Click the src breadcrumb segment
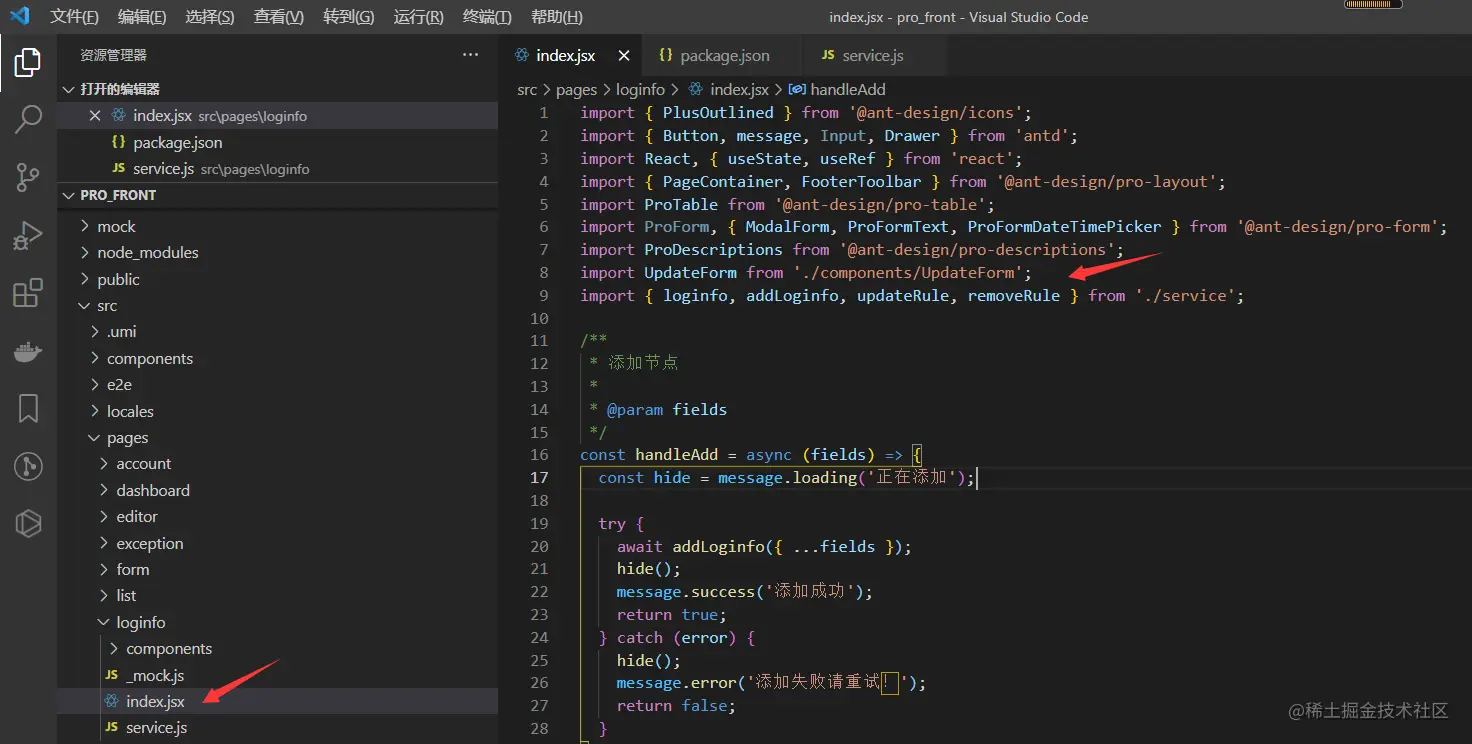The height and width of the screenshot is (744, 1472). (527, 89)
